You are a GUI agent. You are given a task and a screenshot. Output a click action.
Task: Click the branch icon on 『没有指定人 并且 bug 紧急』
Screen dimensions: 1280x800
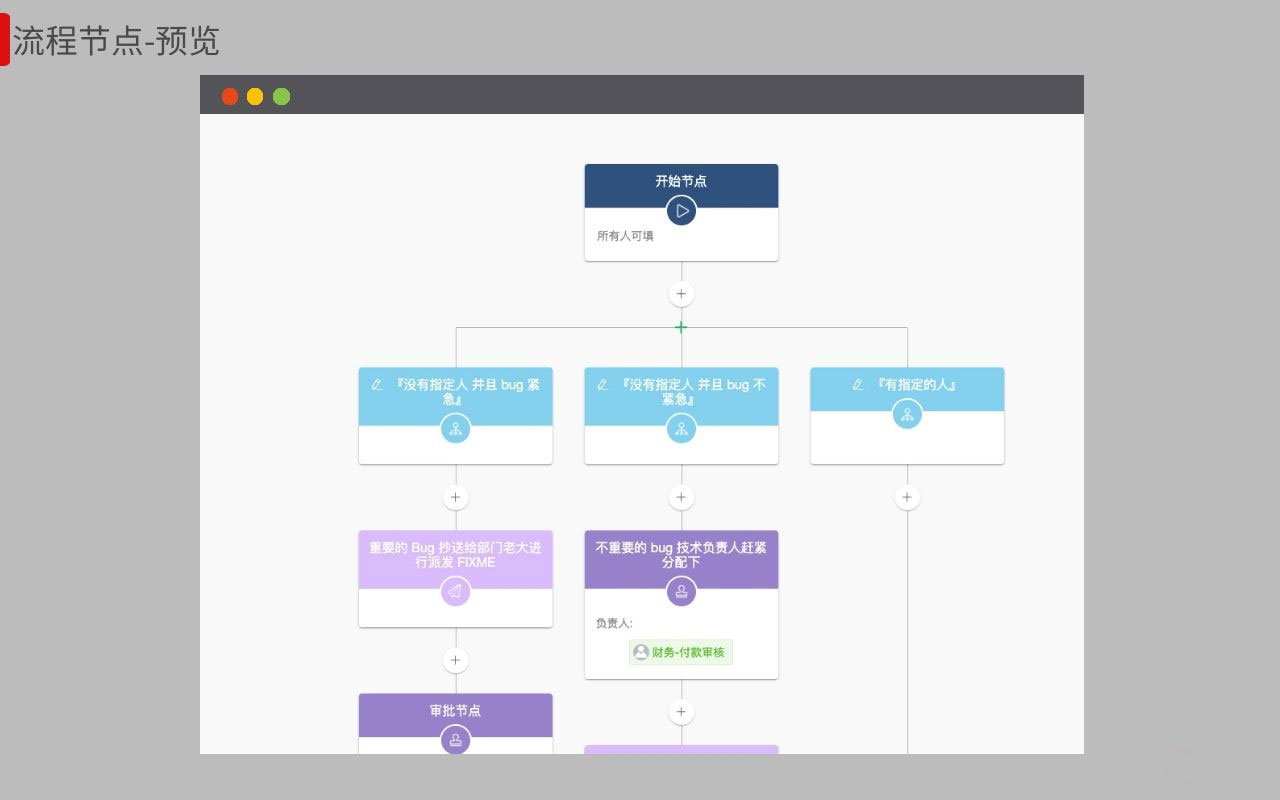[x=455, y=429]
